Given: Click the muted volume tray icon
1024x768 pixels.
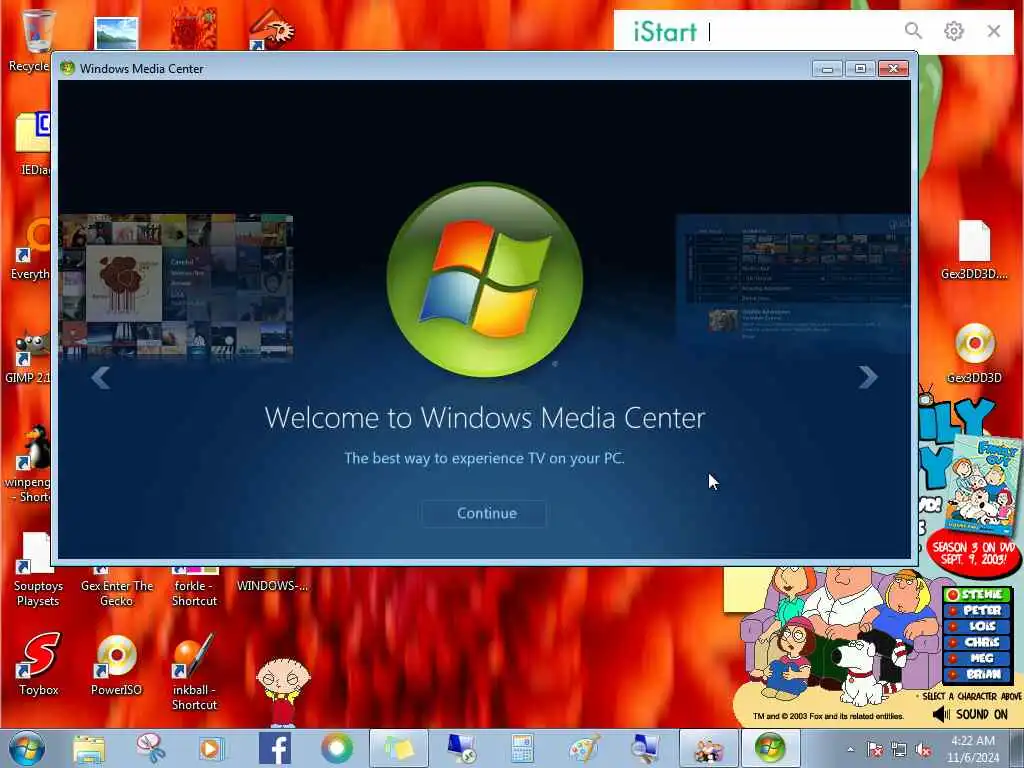Looking at the screenshot, I should click(923, 750).
